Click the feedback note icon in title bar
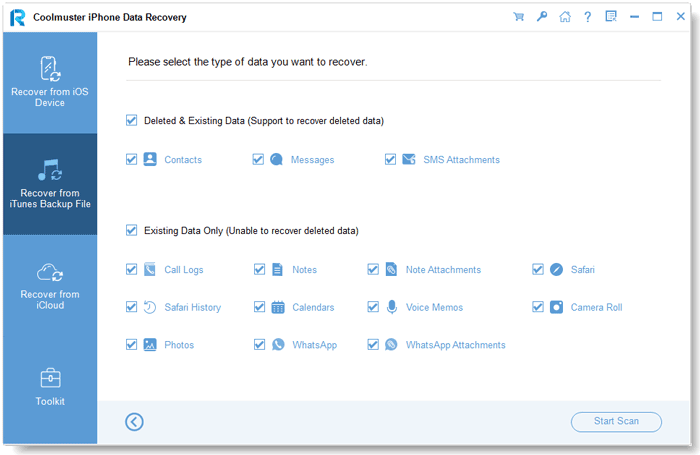 coord(611,17)
